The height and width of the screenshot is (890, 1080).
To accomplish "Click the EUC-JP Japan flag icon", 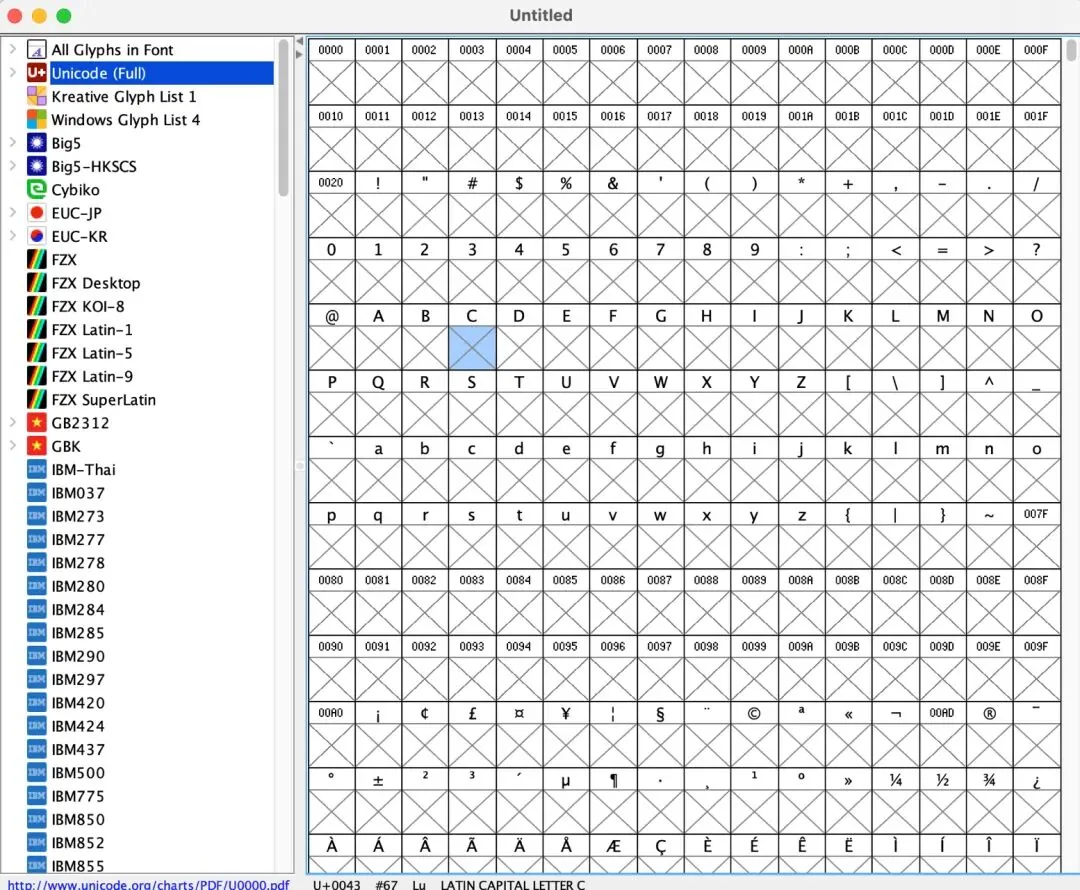I will coord(37,213).
